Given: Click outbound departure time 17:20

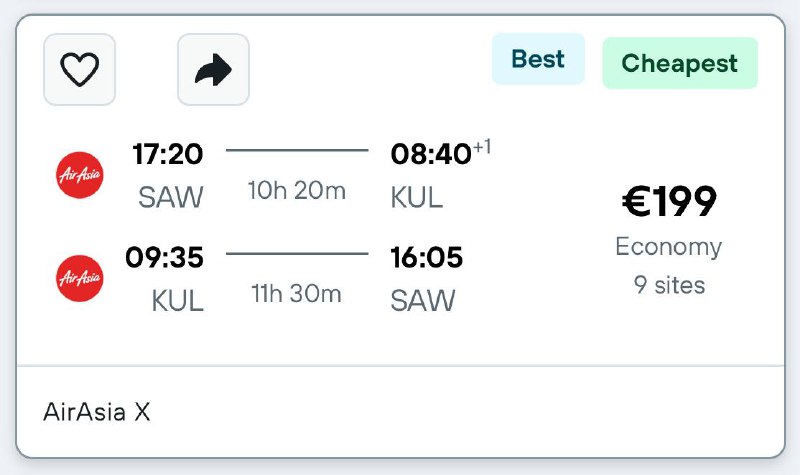Looking at the screenshot, I should tap(167, 154).
